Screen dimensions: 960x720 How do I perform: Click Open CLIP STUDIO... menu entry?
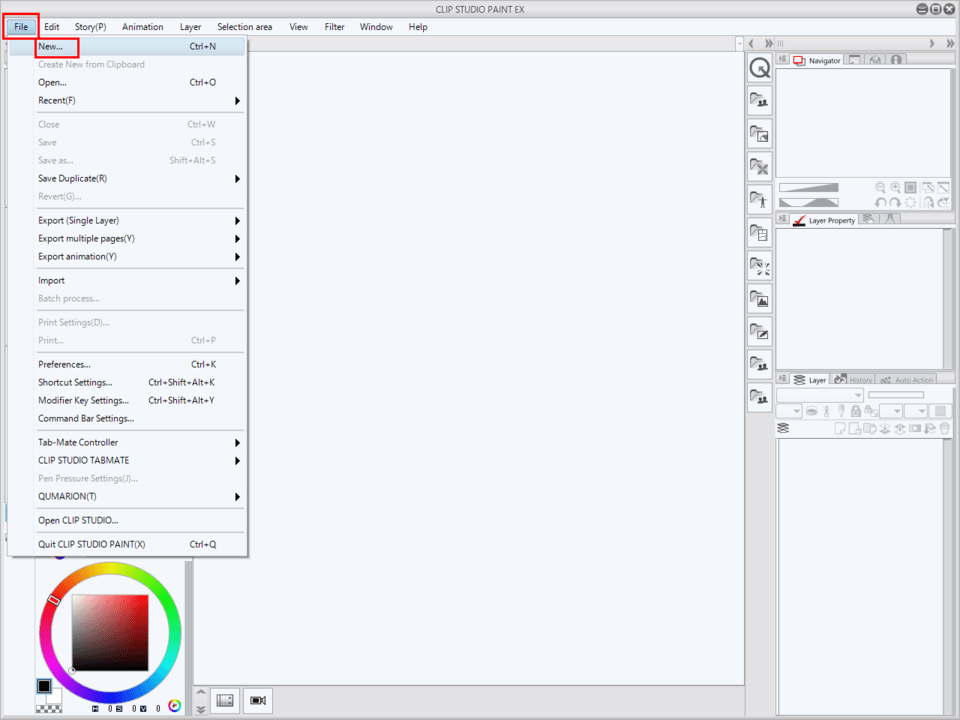pos(78,520)
